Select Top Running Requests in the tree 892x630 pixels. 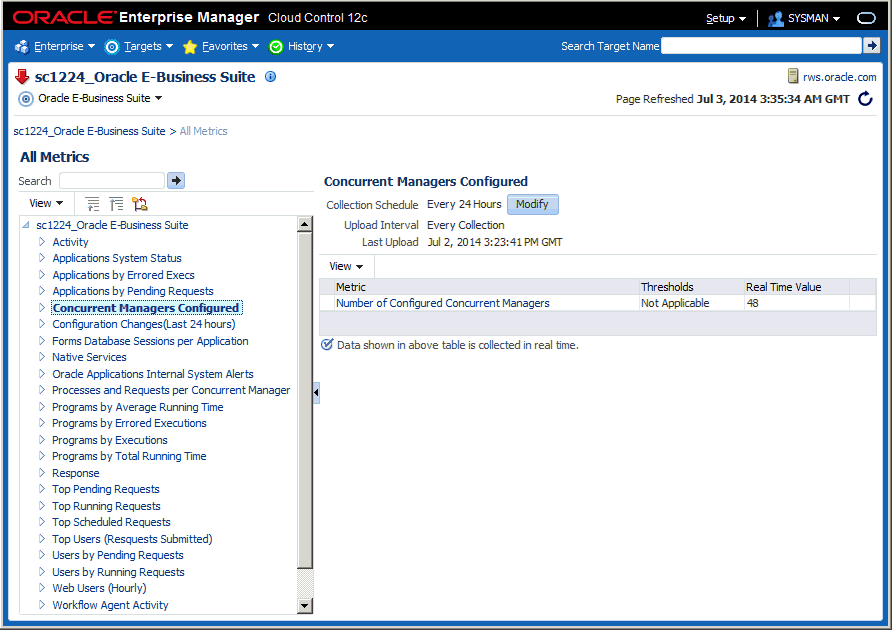coord(106,506)
